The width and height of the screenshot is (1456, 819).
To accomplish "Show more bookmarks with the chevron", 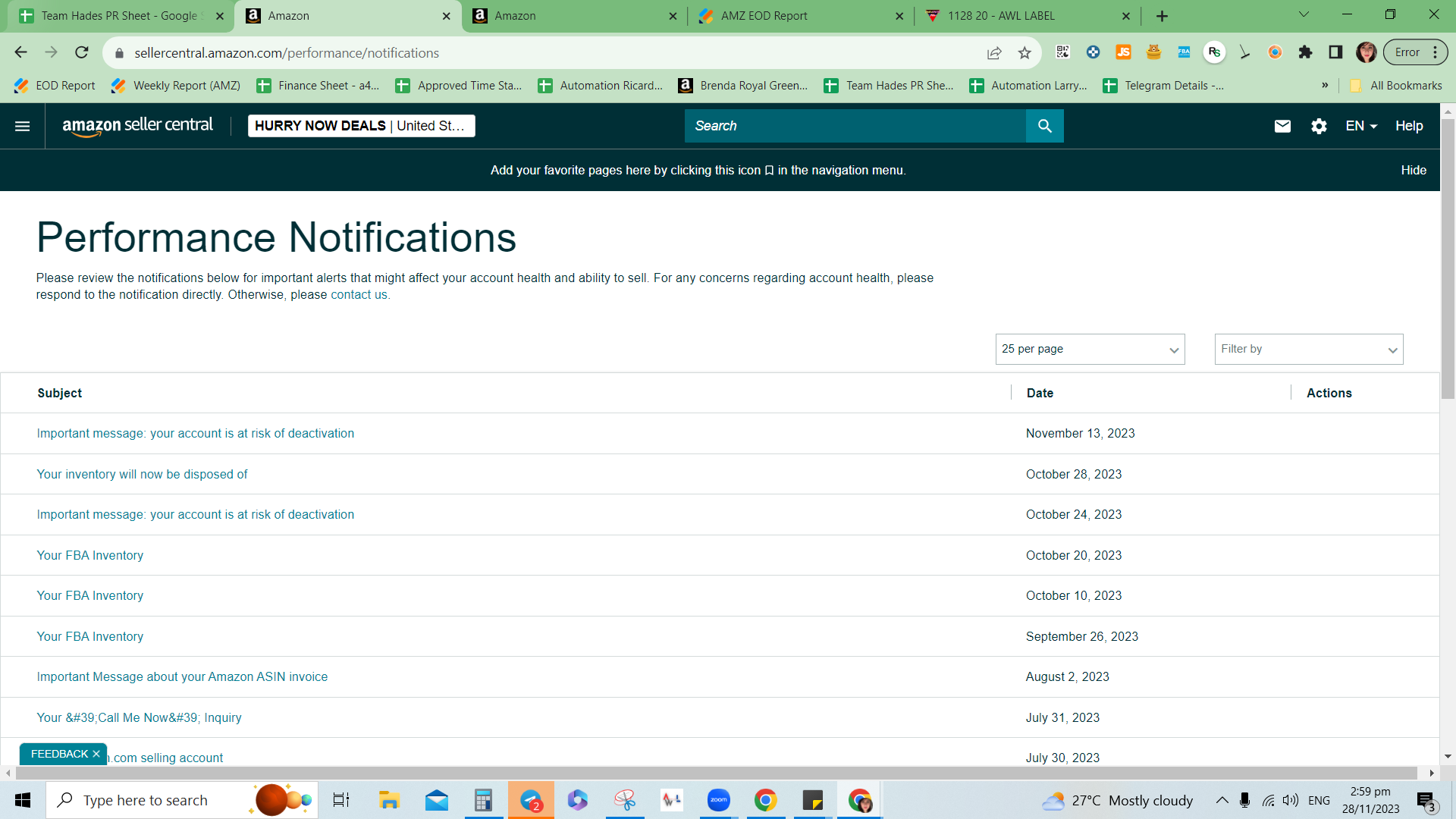I will [x=1325, y=86].
